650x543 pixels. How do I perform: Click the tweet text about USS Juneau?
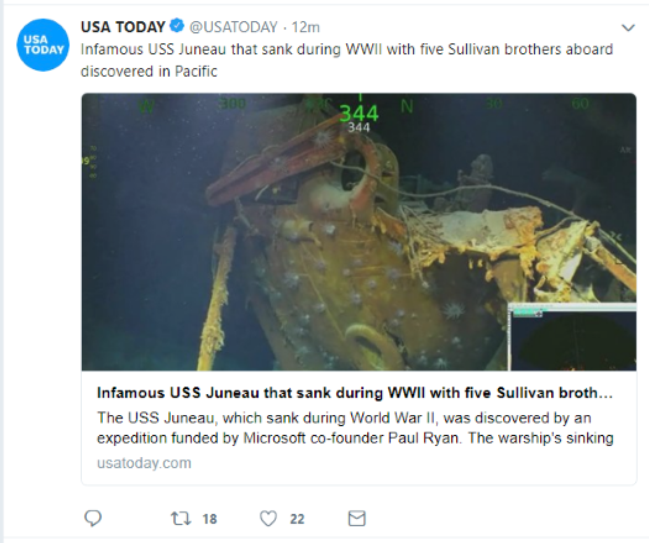click(347, 60)
